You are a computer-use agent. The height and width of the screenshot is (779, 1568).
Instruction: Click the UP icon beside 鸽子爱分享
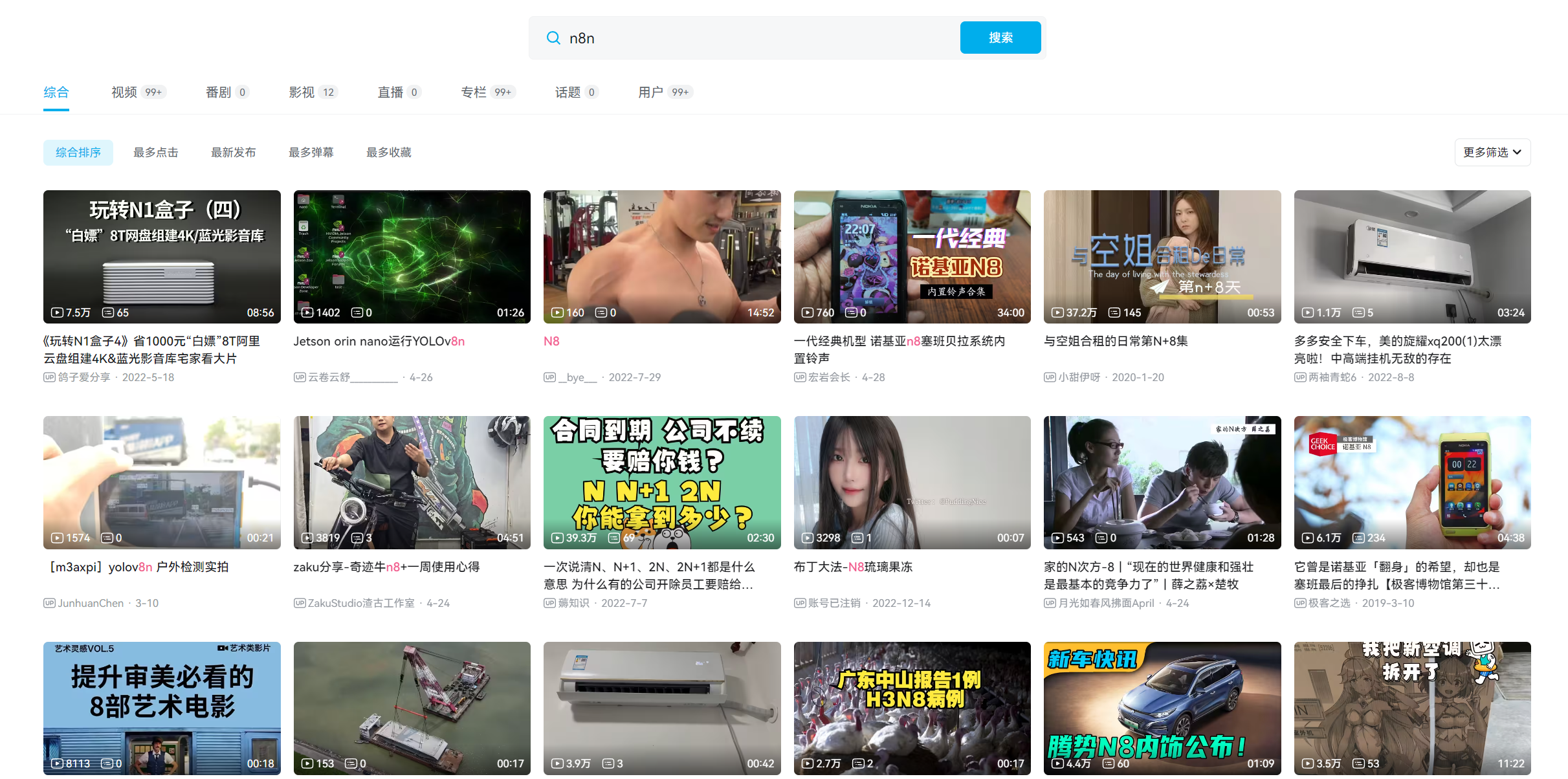point(50,377)
